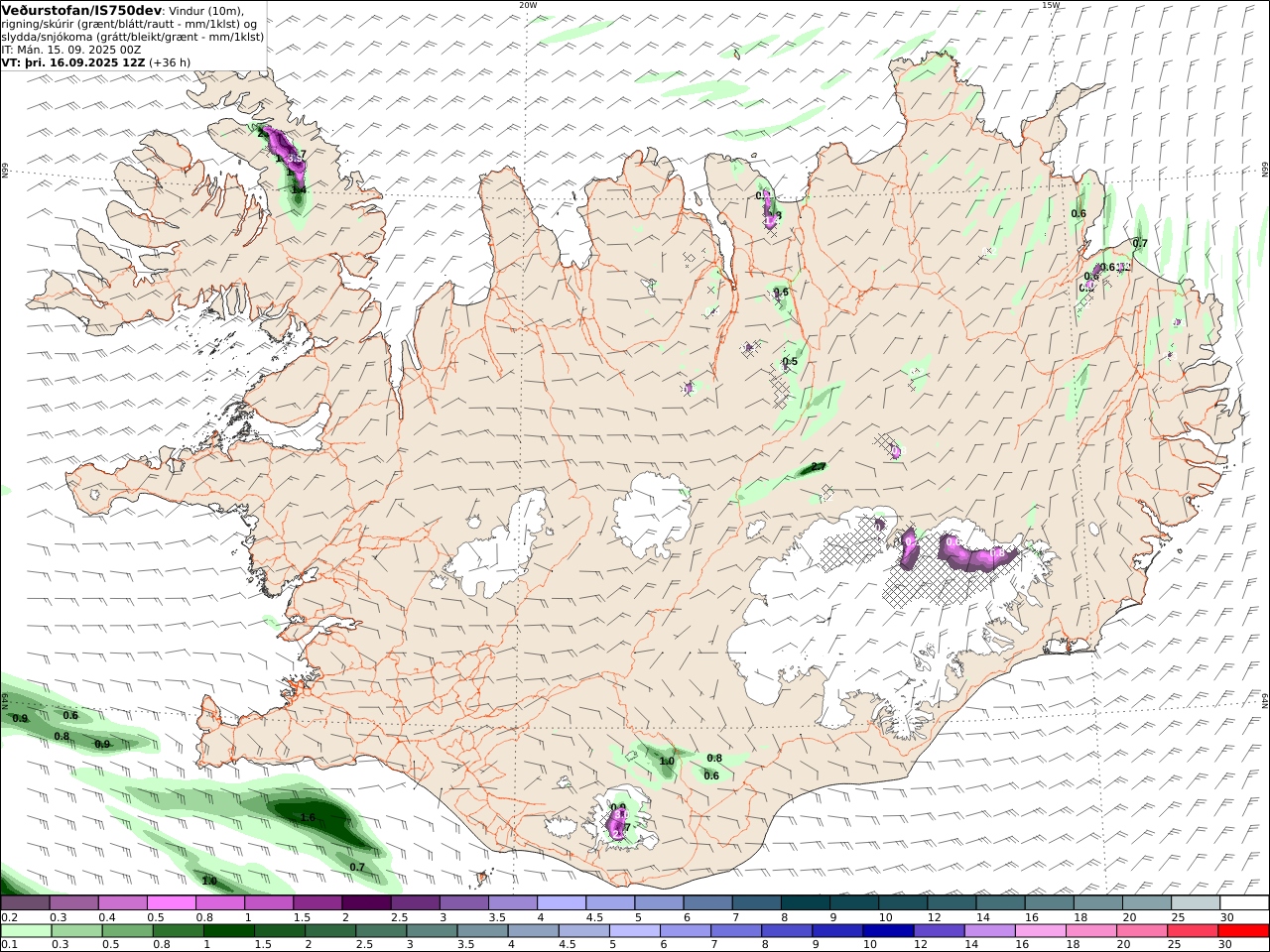1270x952 pixels.
Task: Click the white 30 snow-scale swatch
Action: (x=1242, y=903)
